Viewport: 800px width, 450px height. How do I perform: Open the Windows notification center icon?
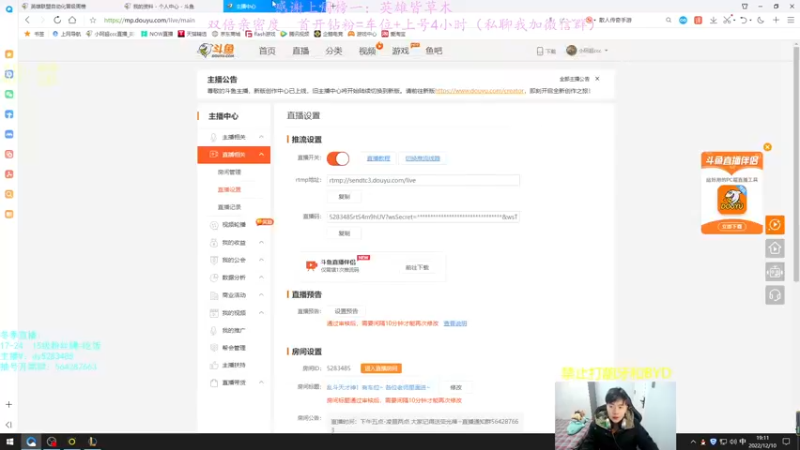(x=786, y=441)
